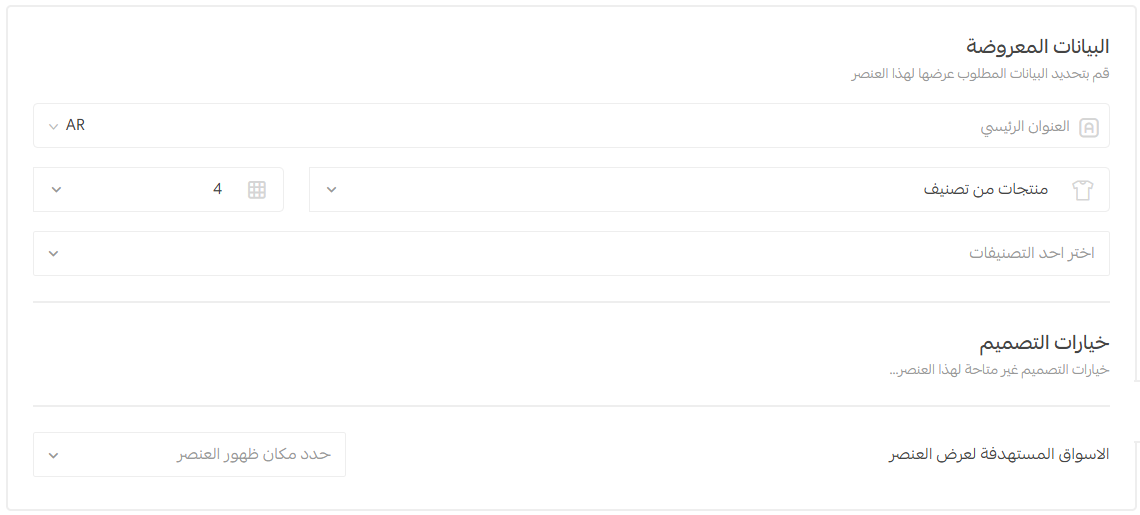Viewport: 1140px width, 515px height.
Task: Click the letter A title icon
Action: 1089,127
